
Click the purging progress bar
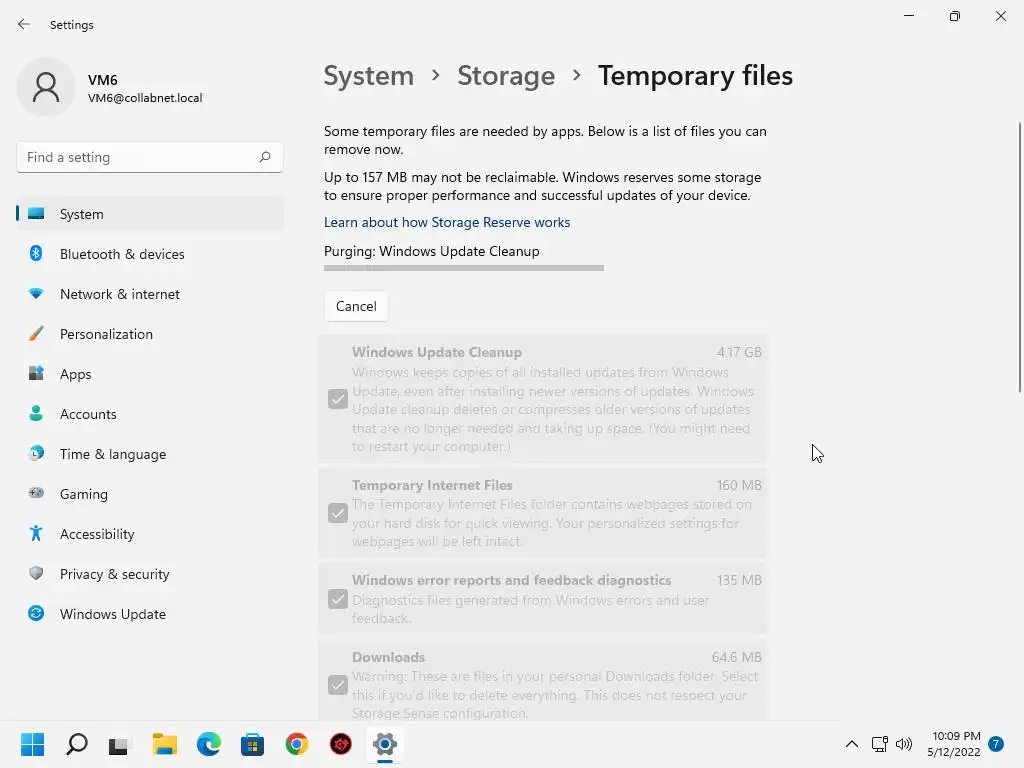464,268
